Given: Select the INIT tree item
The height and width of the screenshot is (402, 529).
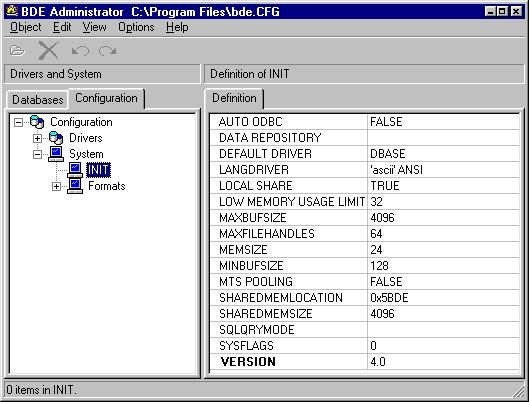Looking at the screenshot, I should (98, 170).
